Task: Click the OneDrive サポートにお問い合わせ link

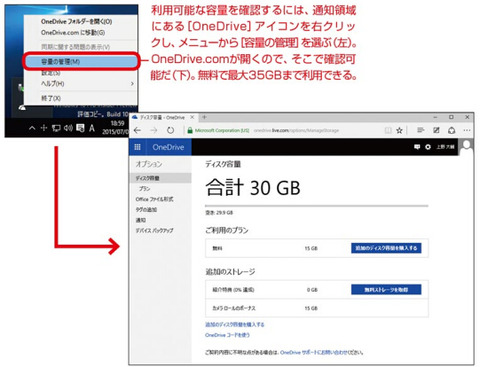Action: click(313, 352)
